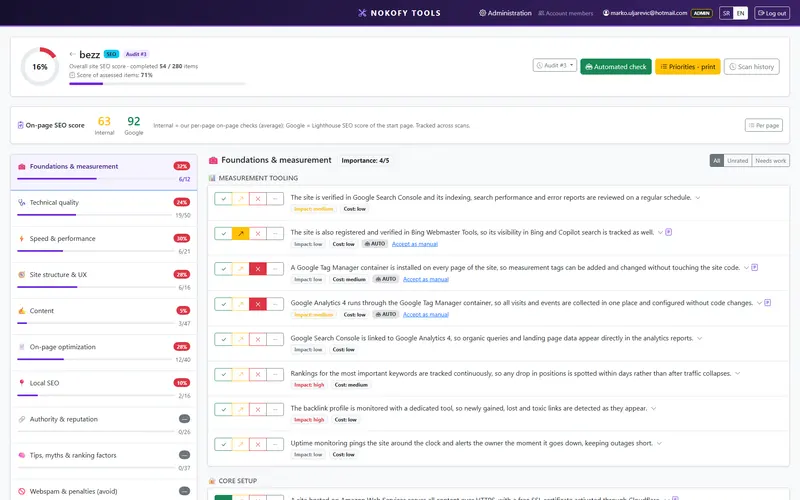The height and width of the screenshot is (500, 800).
Task: Click the user email marko.uljarevic@hotmail.com
Action: pyautogui.click(x=645, y=13)
